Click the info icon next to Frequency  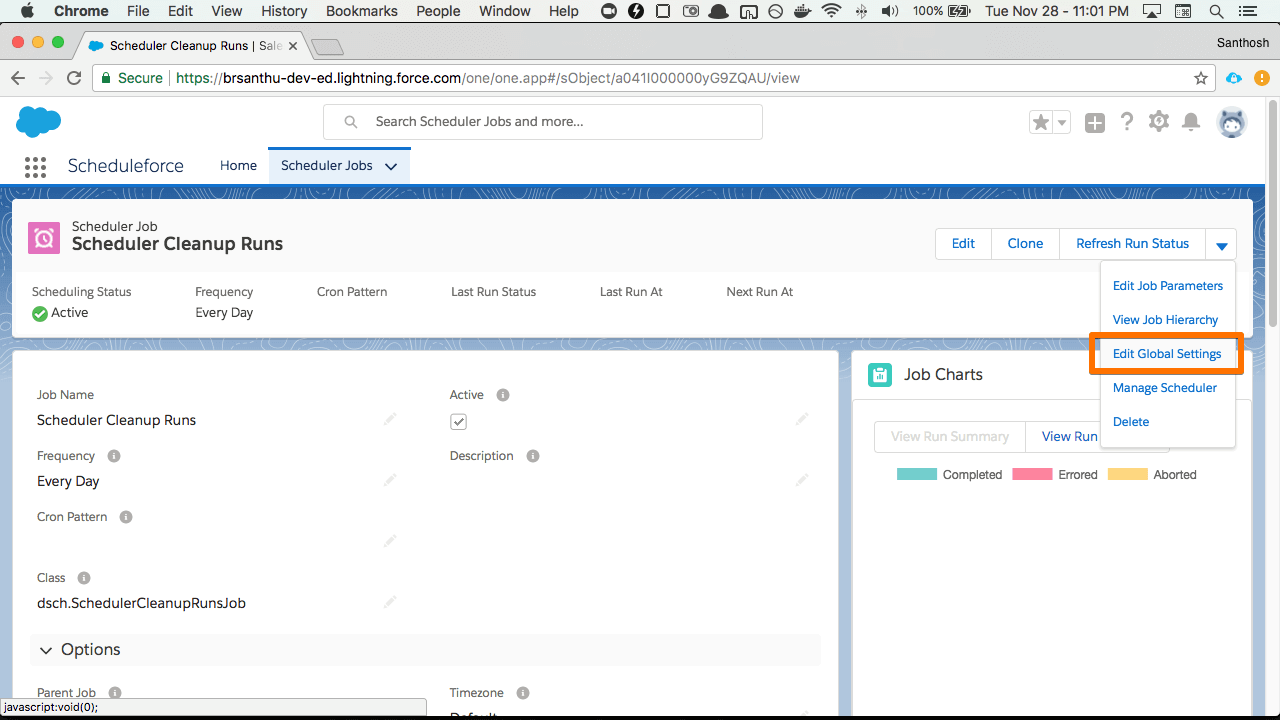pos(114,456)
